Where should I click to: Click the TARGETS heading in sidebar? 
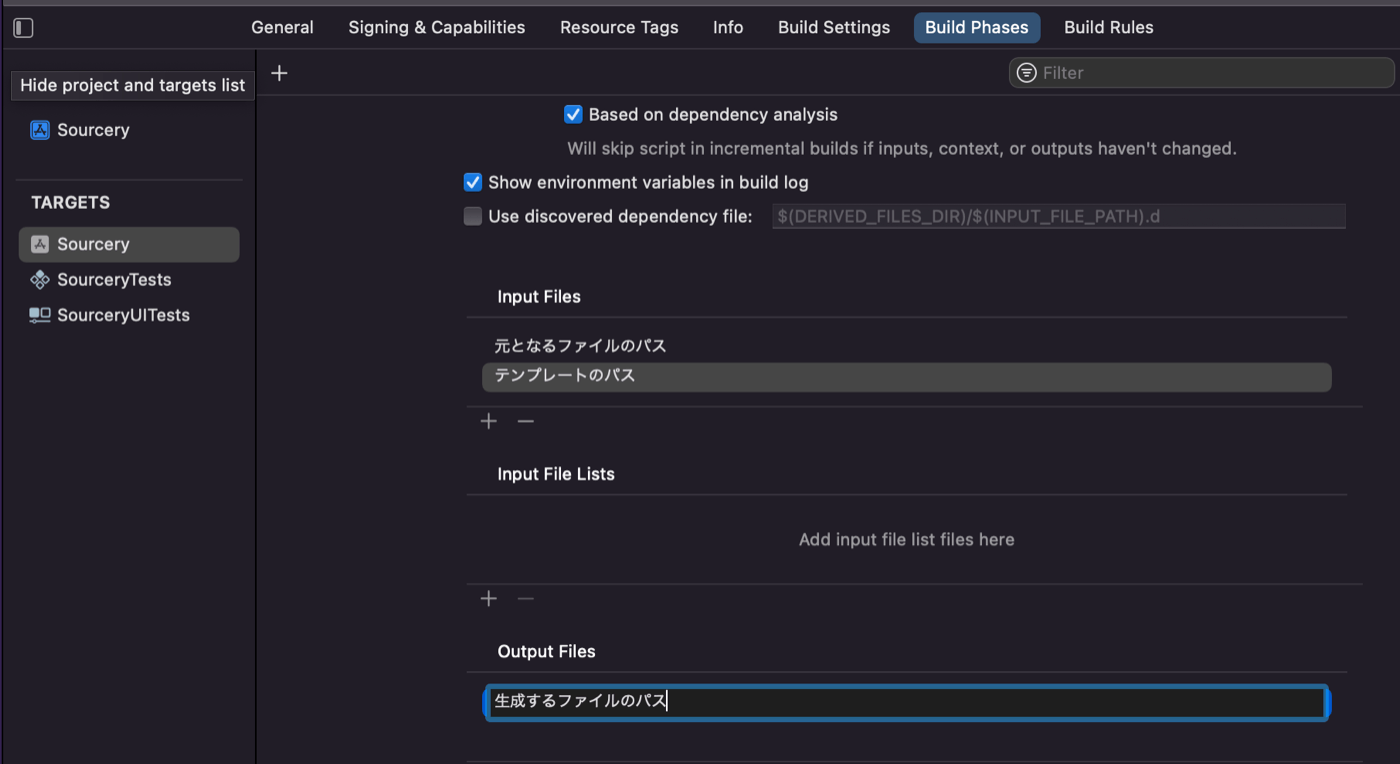tap(71, 203)
